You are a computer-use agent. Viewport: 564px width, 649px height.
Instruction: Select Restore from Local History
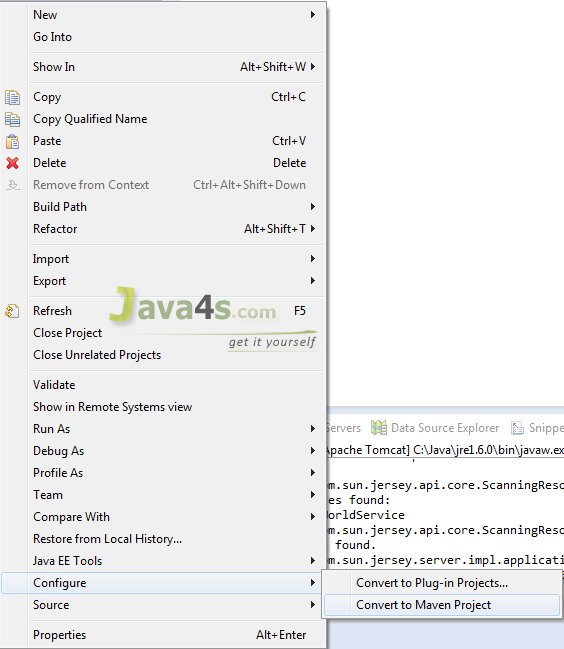click(x=108, y=539)
